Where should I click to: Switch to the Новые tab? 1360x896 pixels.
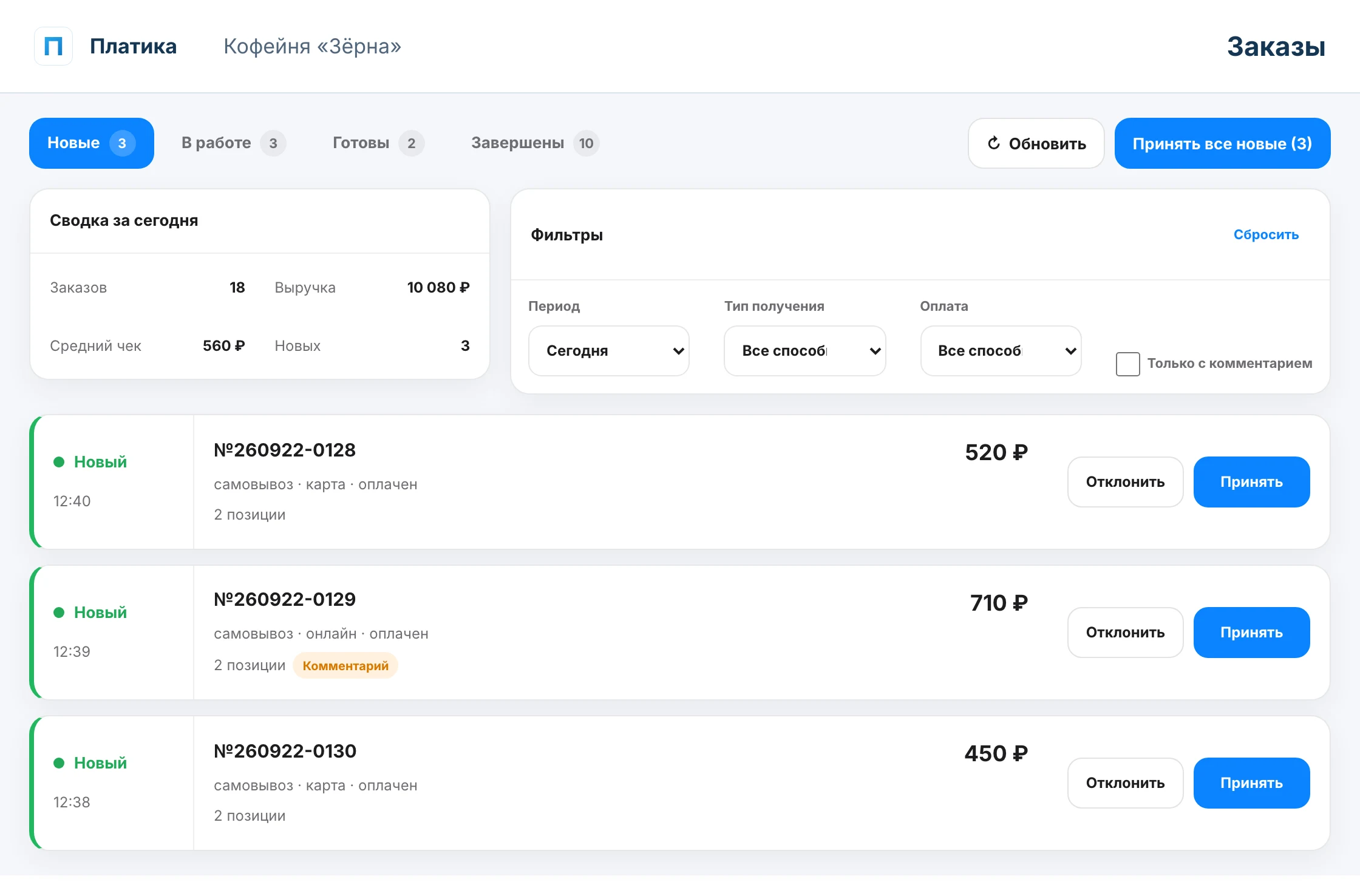[92, 143]
